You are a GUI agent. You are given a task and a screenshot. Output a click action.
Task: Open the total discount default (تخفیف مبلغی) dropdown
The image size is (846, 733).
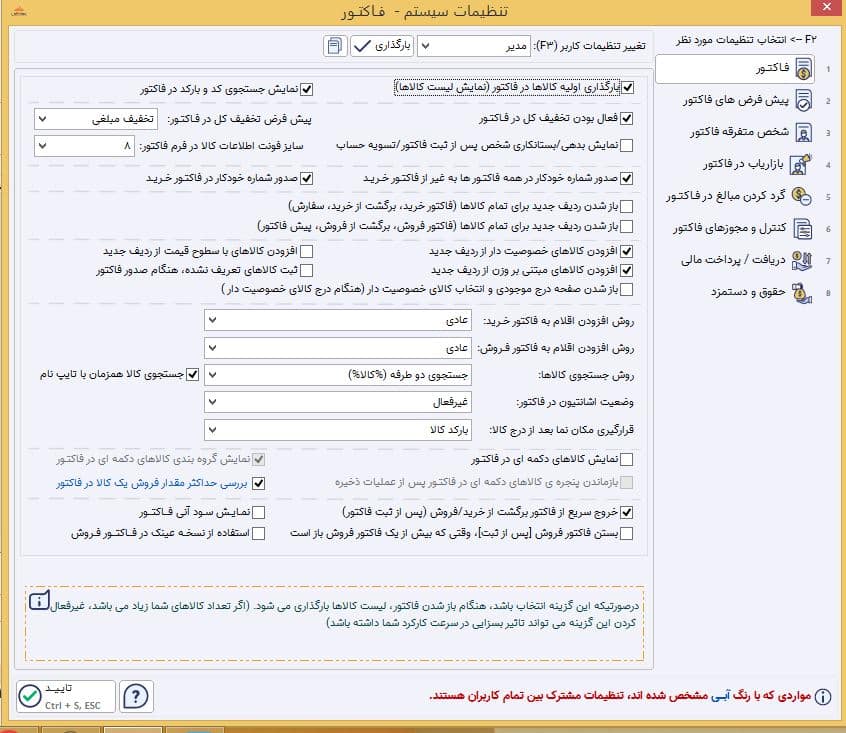[96, 119]
